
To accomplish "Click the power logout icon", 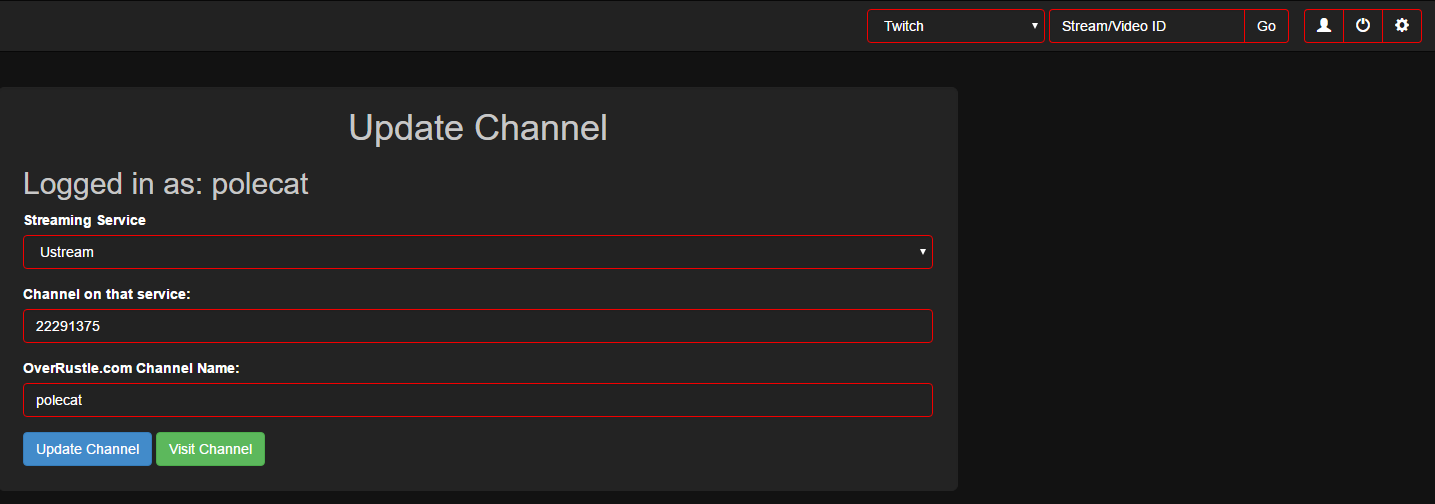I will pos(1363,26).
